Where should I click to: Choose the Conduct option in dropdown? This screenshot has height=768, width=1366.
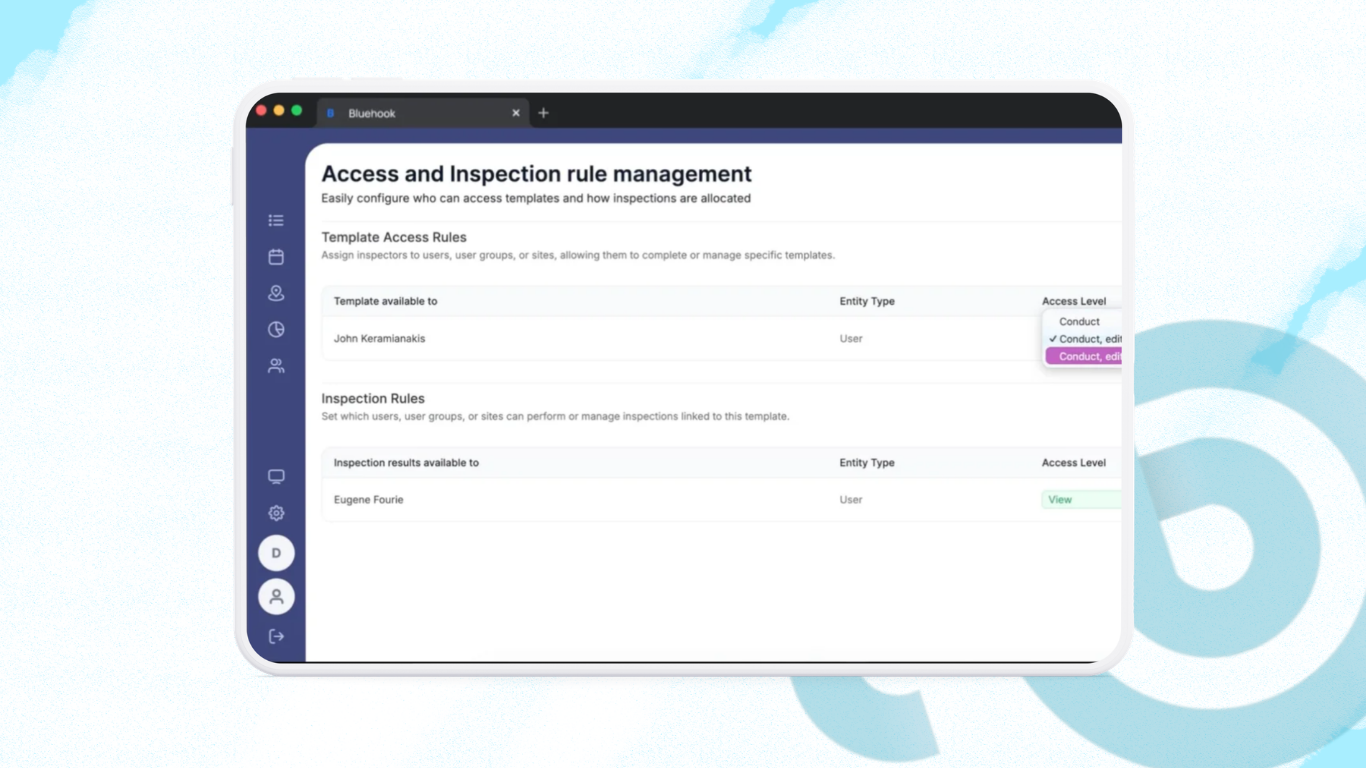[1081, 322]
